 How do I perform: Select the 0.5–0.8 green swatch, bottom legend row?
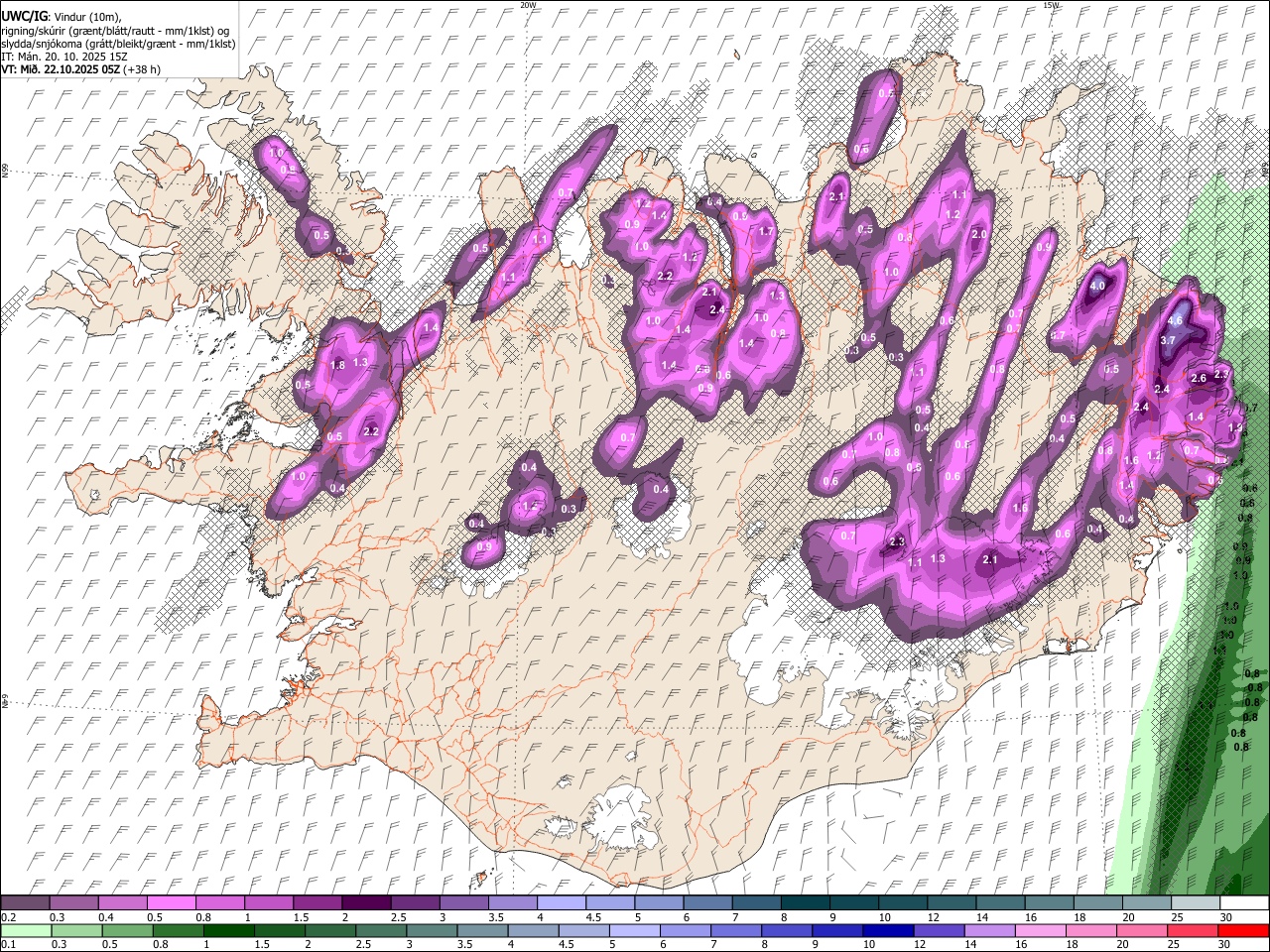127,930
